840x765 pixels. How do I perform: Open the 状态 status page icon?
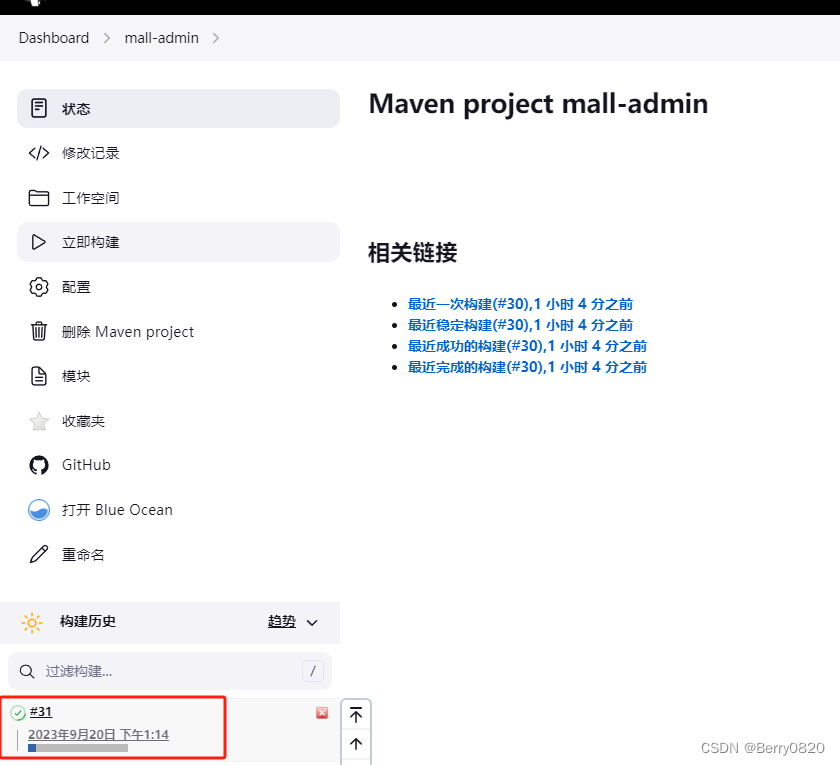(x=39, y=108)
